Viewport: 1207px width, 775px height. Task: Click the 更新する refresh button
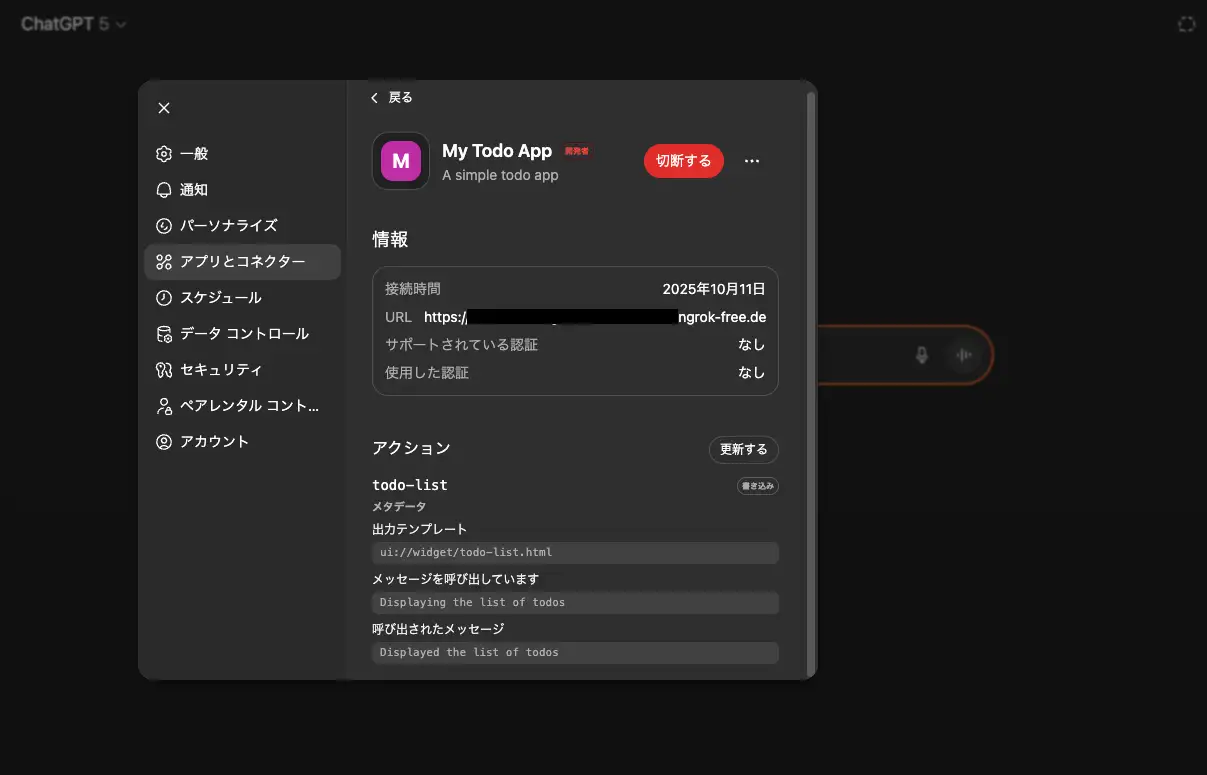pyautogui.click(x=744, y=450)
